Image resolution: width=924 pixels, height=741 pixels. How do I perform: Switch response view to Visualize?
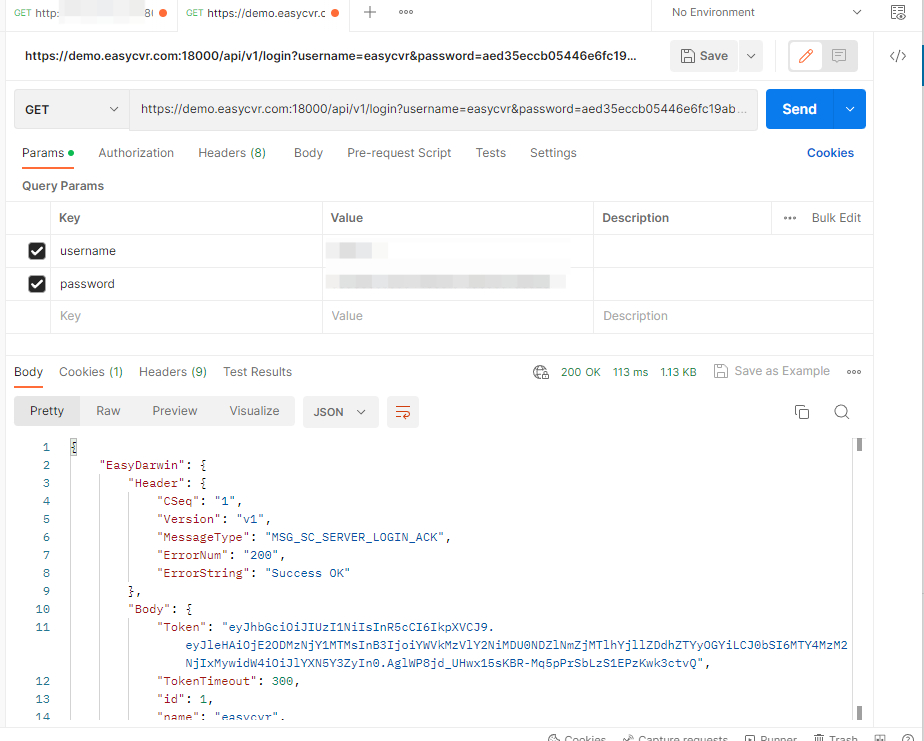click(x=254, y=411)
